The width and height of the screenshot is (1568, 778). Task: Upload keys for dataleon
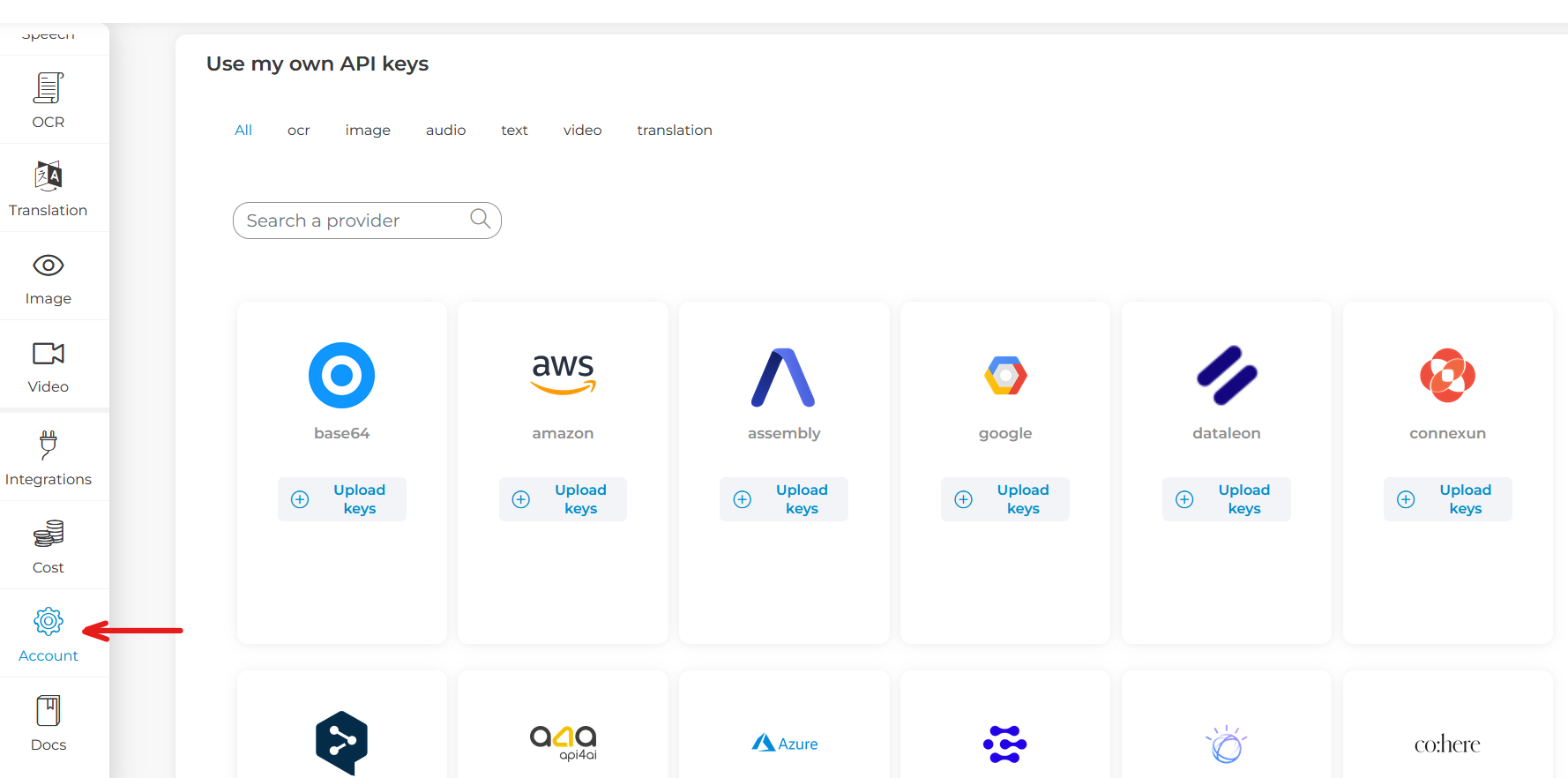1227,499
